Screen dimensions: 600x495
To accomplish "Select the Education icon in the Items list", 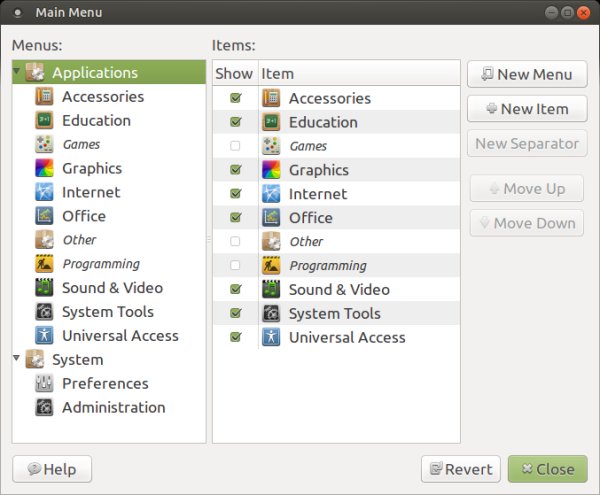I will pos(271,122).
